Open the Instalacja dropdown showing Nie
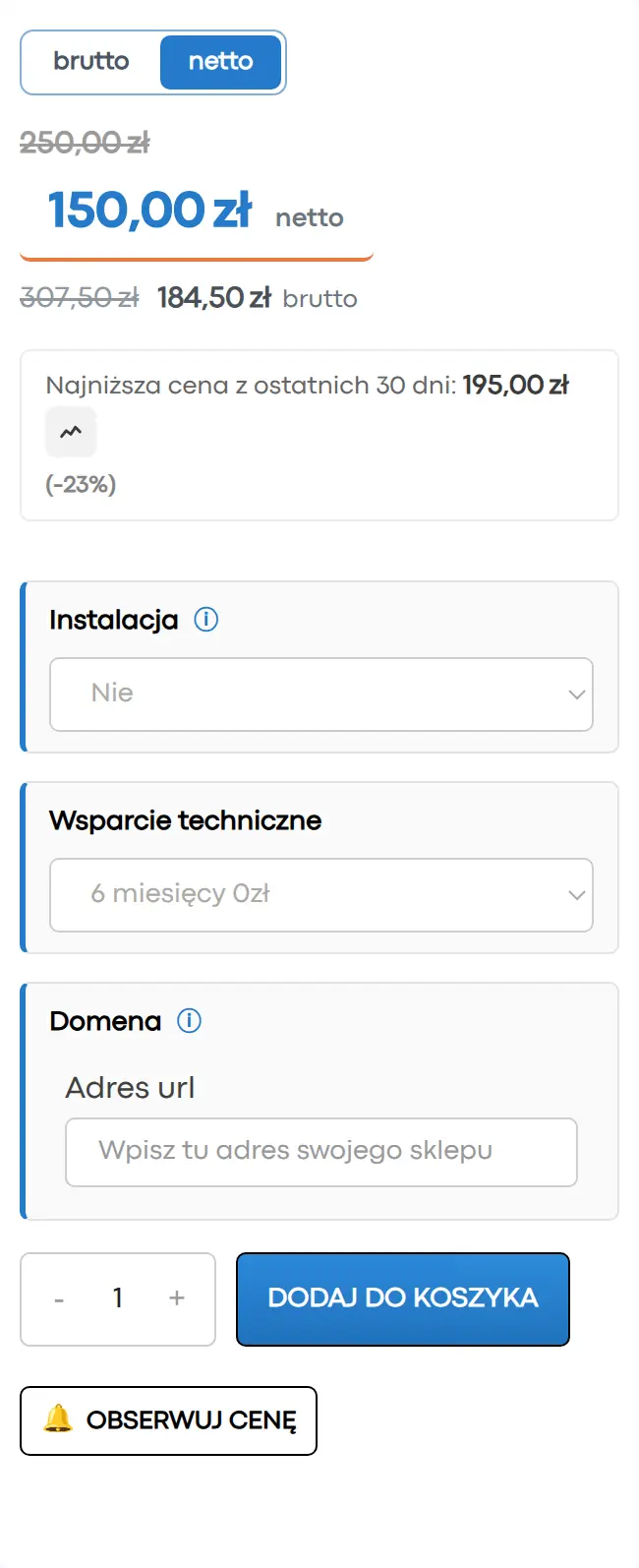The height and width of the screenshot is (1568, 639). (321, 694)
